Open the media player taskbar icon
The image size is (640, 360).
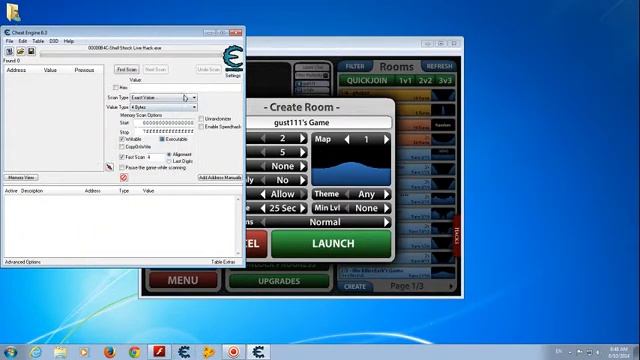pyautogui.click(x=84, y=352)
